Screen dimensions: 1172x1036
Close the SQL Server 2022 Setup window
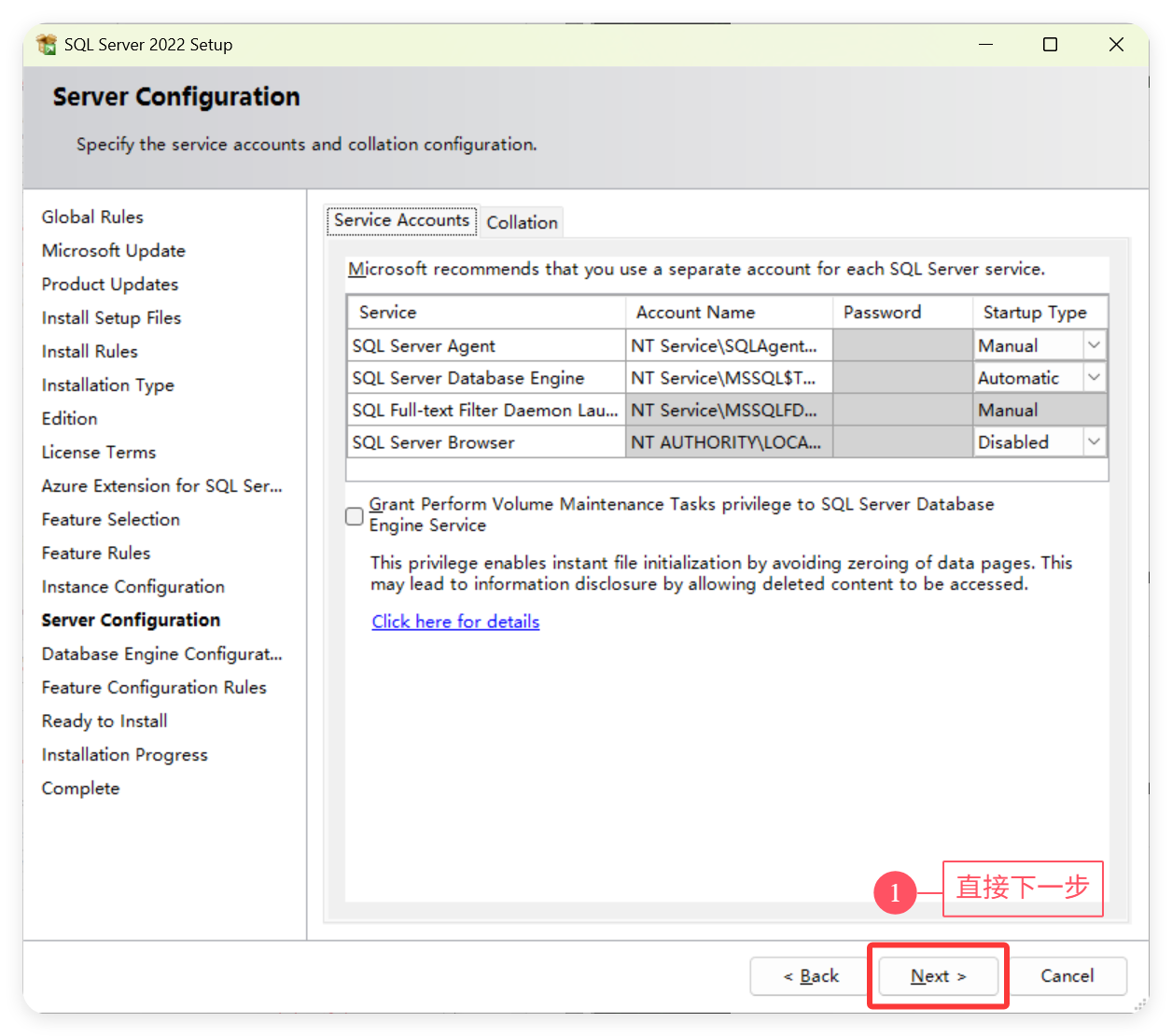pyautogui.click(x=1116, y=44)
